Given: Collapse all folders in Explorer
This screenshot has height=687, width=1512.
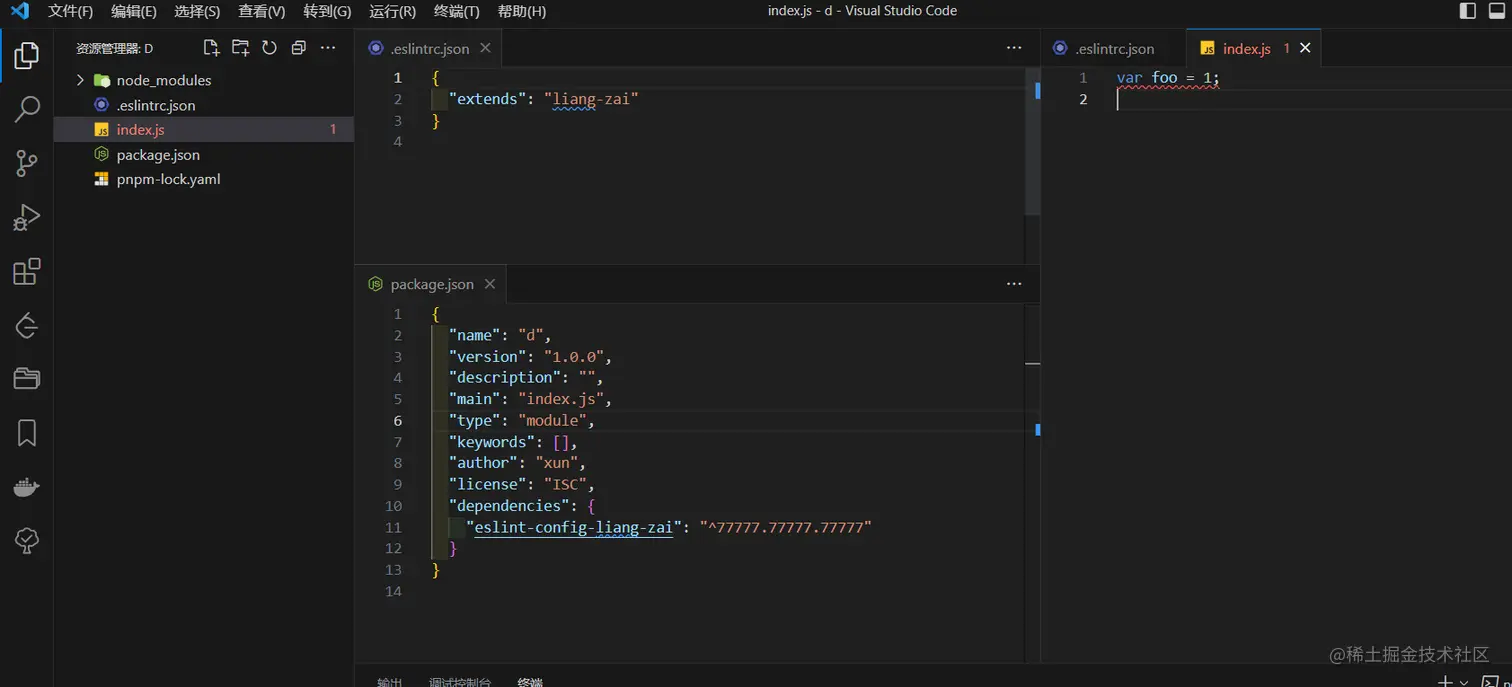Looking at the screenshot, I should click(298, 48).
